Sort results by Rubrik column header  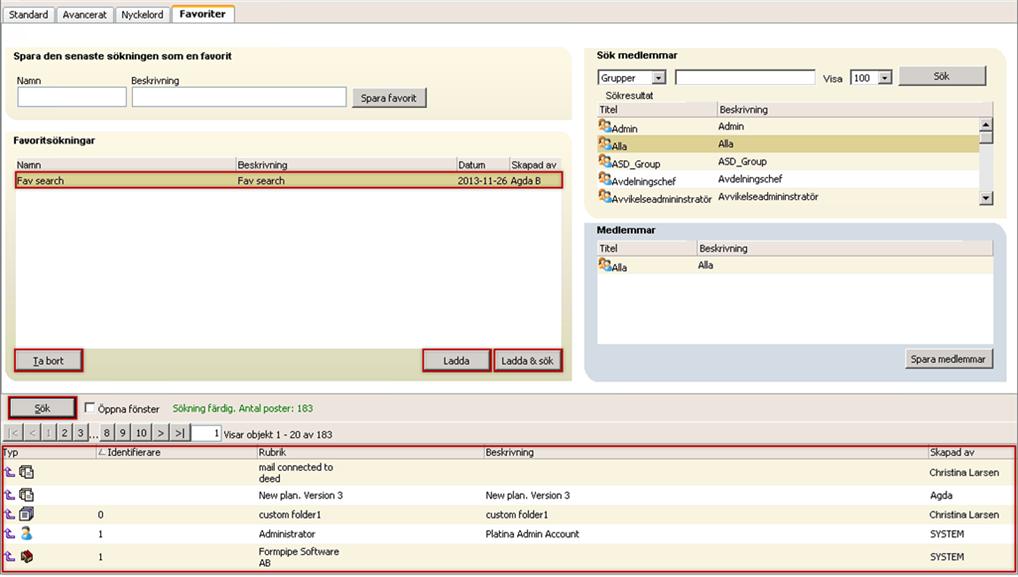(272, 452)
